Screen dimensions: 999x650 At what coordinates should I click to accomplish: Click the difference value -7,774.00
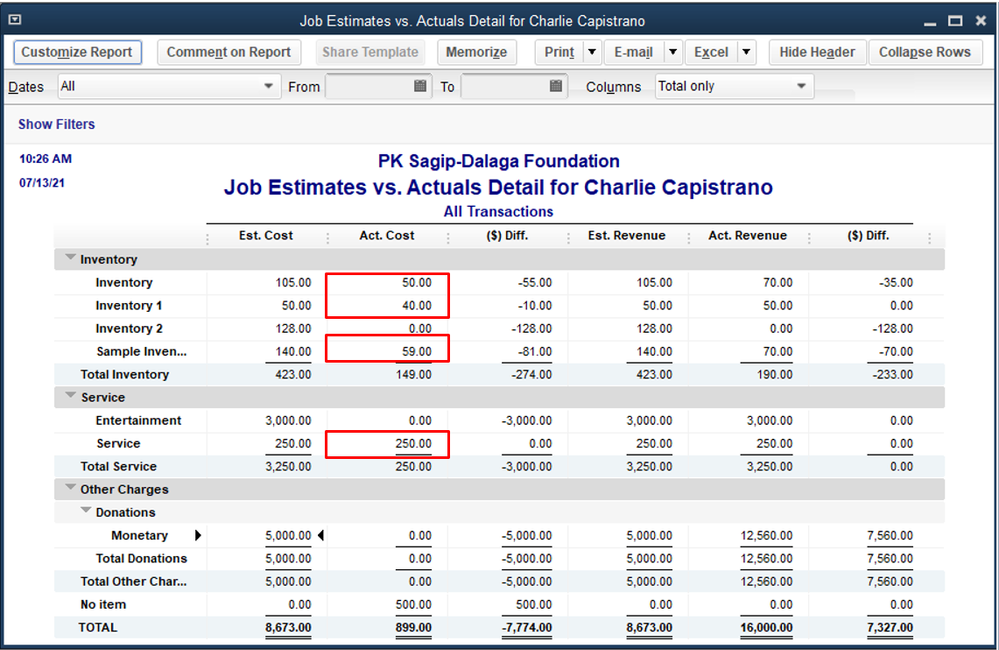[527, 627]
